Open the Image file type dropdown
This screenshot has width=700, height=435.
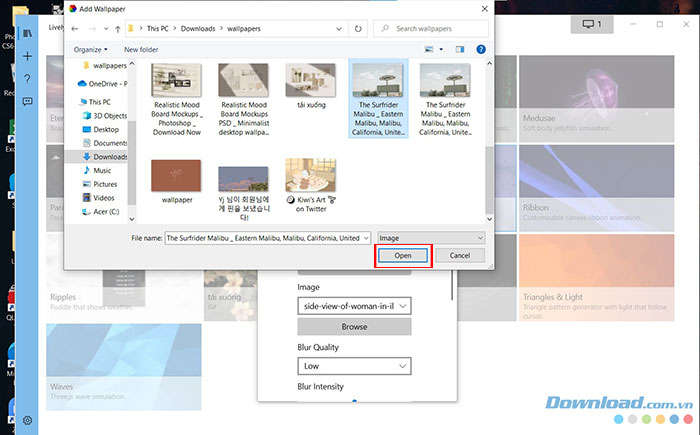432,238
